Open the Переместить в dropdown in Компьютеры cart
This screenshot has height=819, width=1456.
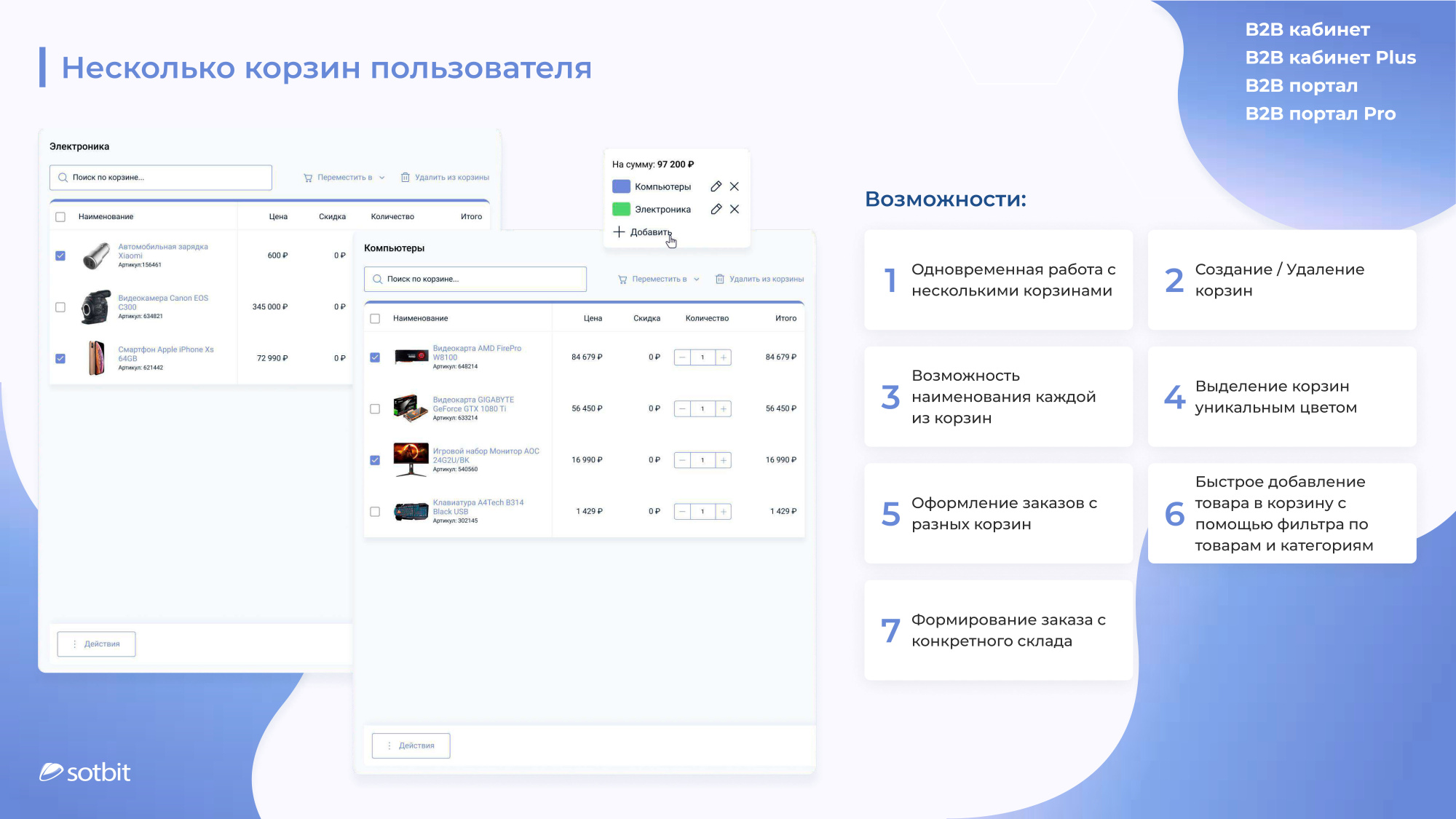point(659,279)
